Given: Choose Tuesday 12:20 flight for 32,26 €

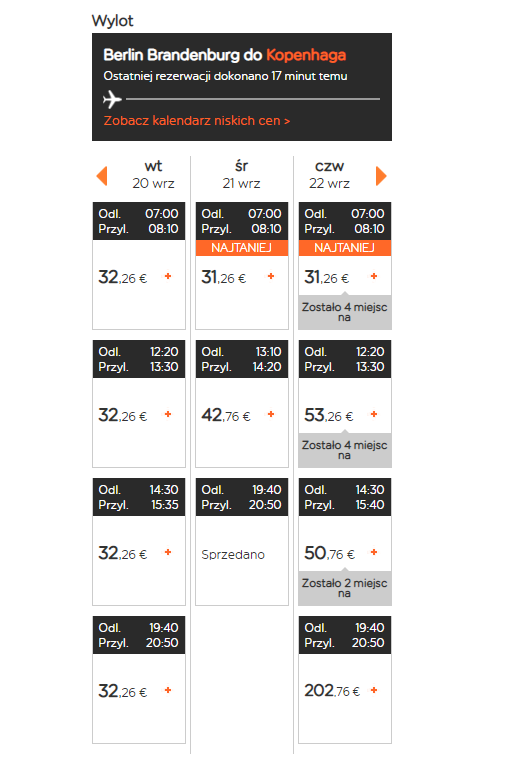Looking at the screenshot, I should (x=139, y=404).
